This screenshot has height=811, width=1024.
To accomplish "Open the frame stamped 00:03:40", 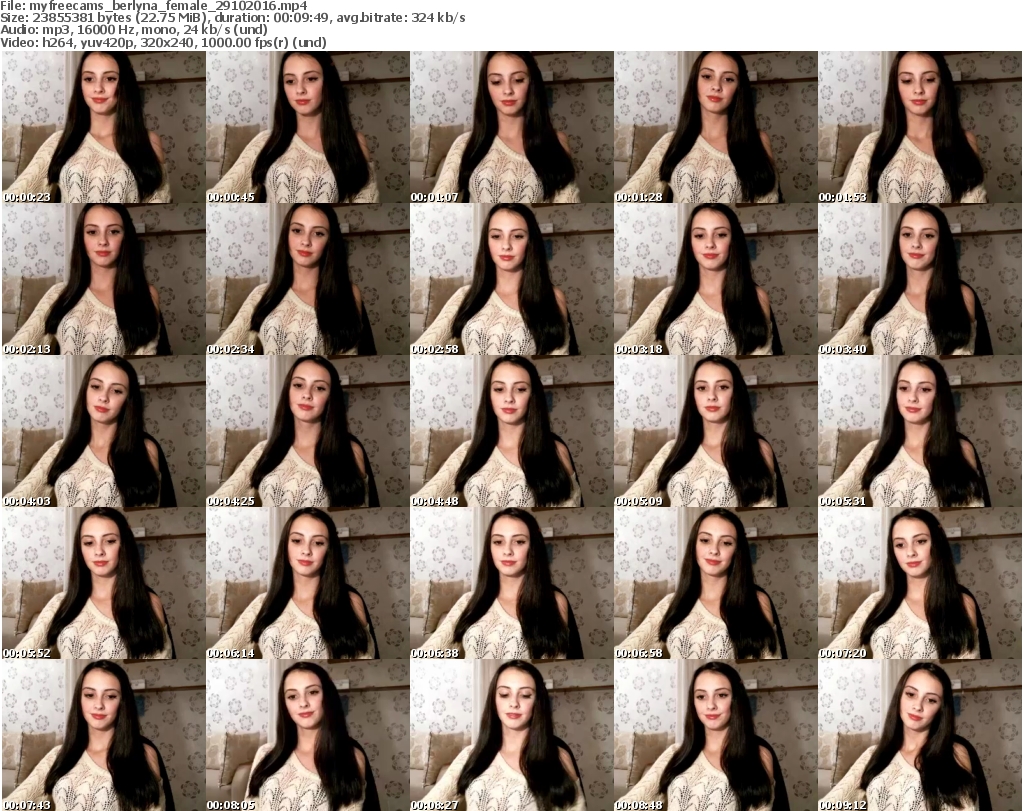I will [x=920, y=279].
